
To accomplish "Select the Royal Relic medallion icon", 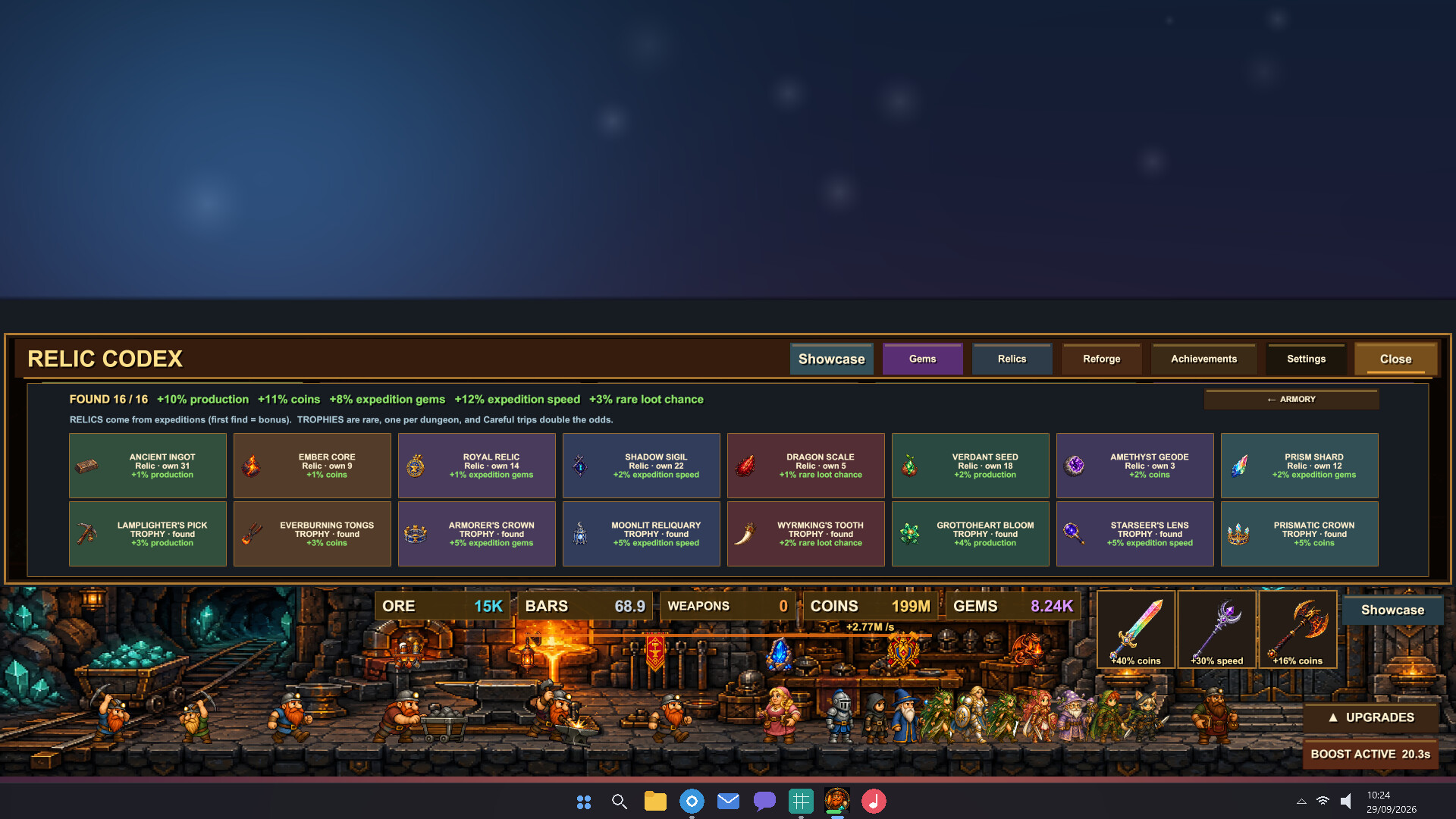I will pos(416,466).
